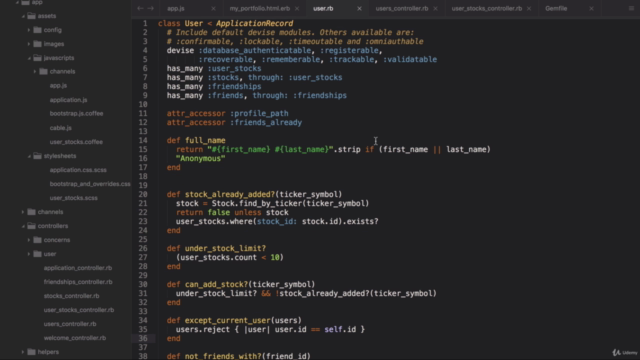
Task: Click the helpers folder icon
Action: coord(31,351)
